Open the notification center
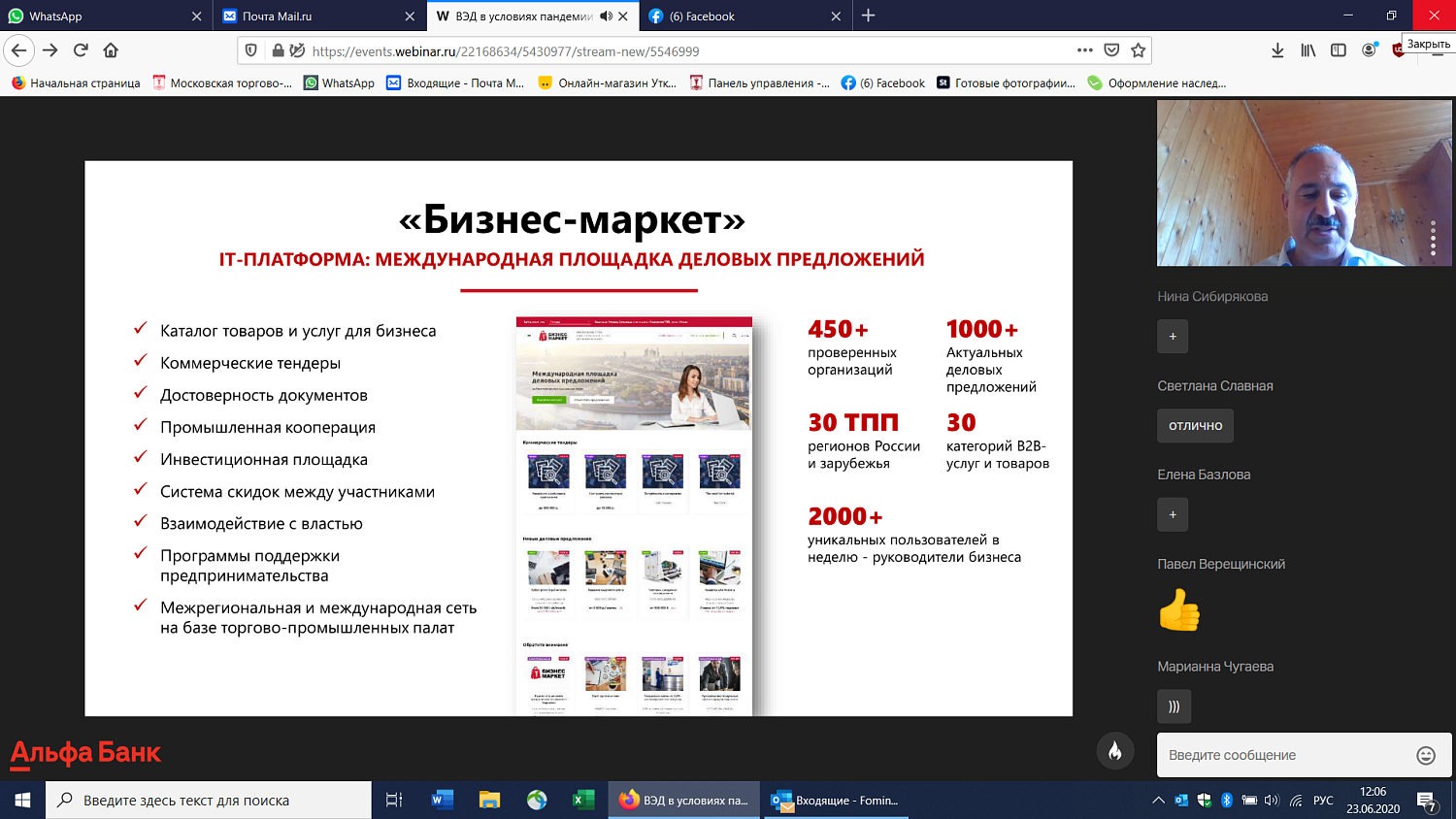 coord(1427,801)
